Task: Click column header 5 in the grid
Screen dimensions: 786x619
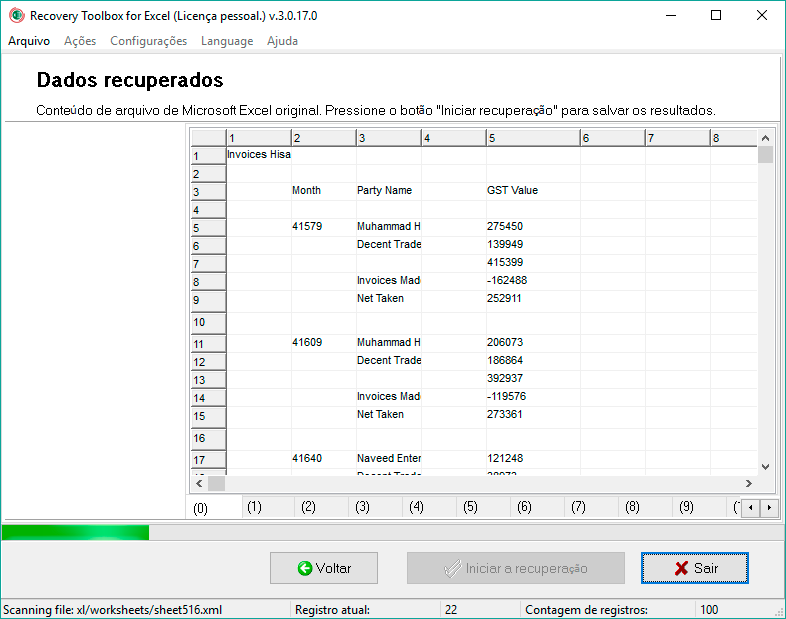Action: coord(532,138)
